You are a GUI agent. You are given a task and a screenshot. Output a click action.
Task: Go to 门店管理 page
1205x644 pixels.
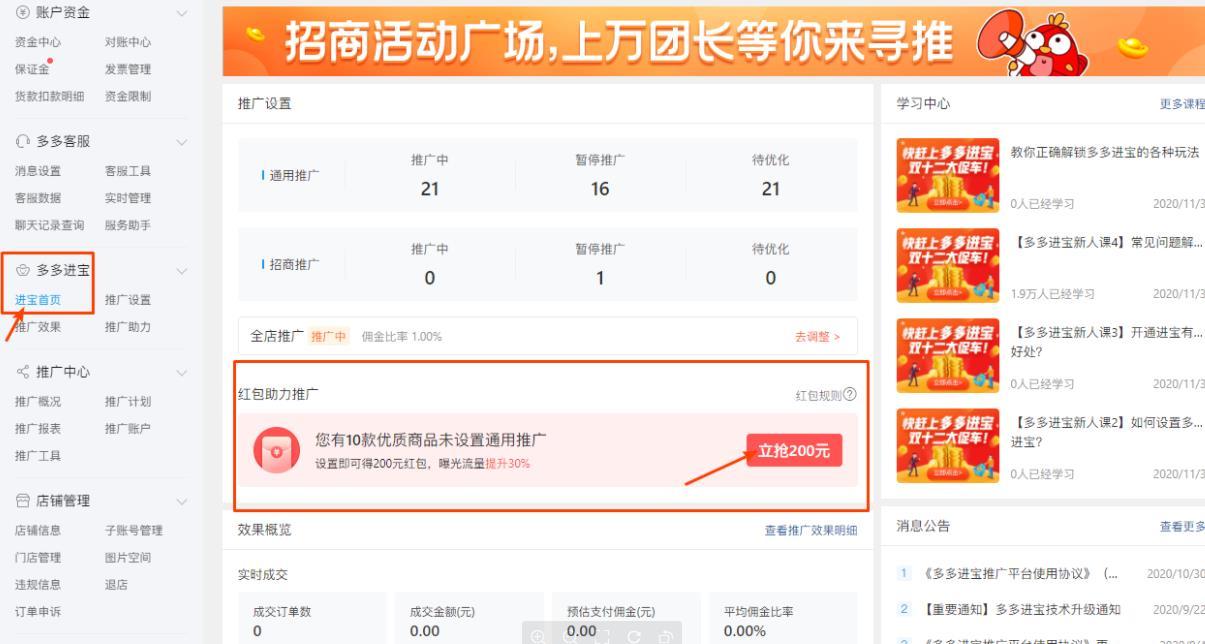click(x=37, y=557)
